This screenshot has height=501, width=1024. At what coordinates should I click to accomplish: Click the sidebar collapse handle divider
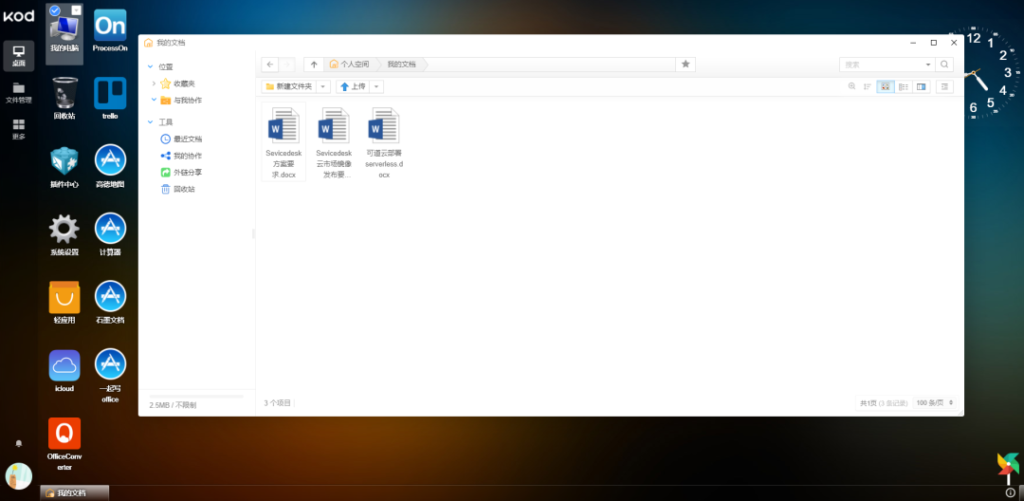tap(253, 233)
